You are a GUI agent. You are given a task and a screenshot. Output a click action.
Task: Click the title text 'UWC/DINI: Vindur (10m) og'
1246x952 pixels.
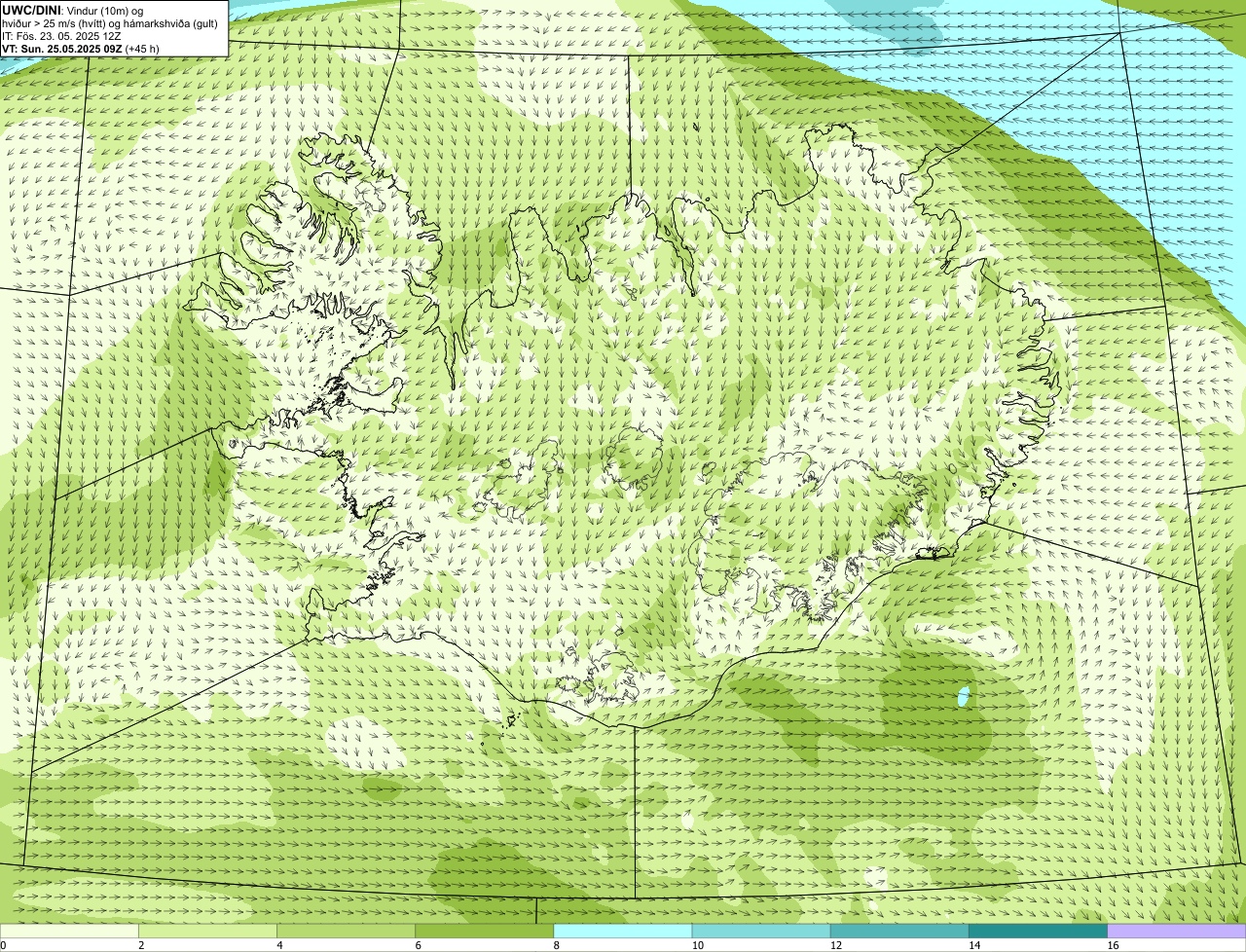[x=73, y=11]
